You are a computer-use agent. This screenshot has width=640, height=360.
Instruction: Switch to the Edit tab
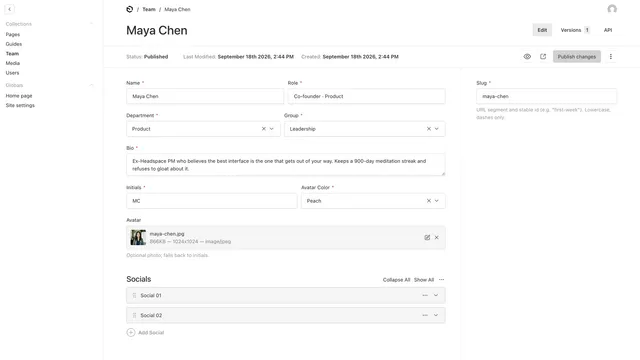tap(542, 30)
